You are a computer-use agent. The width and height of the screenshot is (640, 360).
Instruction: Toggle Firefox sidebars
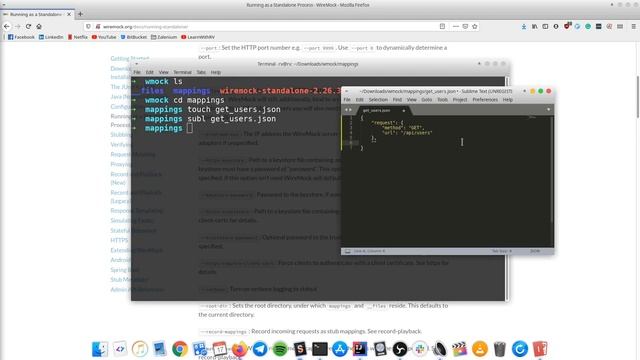[x=545, y=26]
